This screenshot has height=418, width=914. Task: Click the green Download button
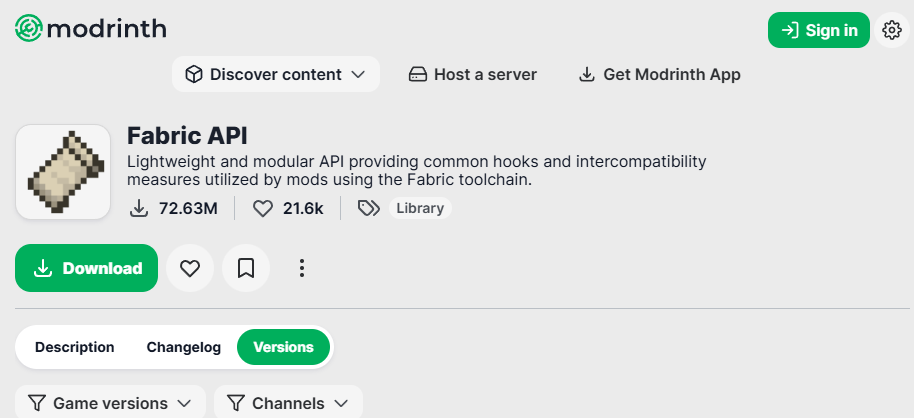pyautogui.click(x=86, y=268)
